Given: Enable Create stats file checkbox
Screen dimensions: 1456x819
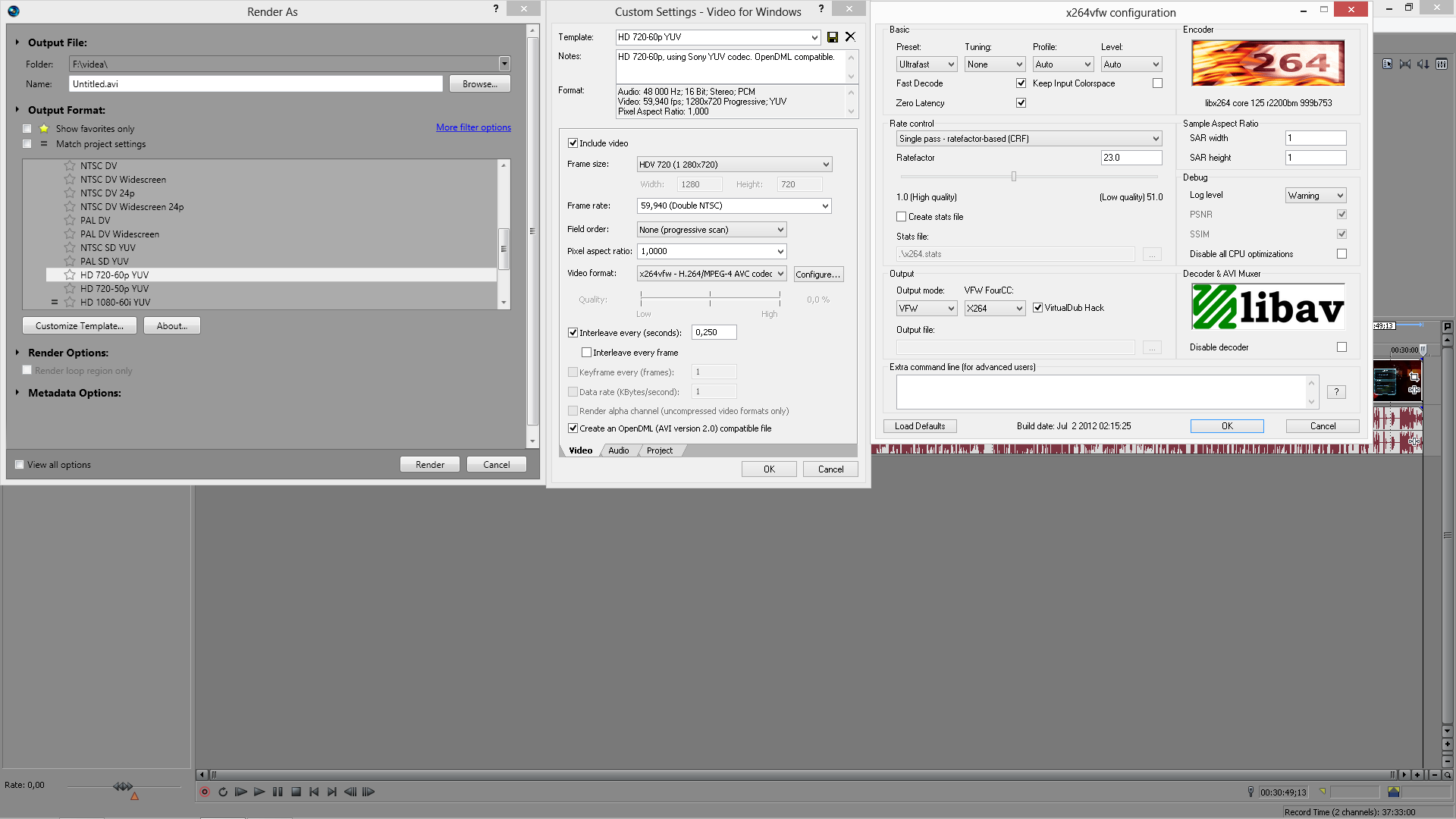Looking at the screenshot, I should tap(902, 217).
